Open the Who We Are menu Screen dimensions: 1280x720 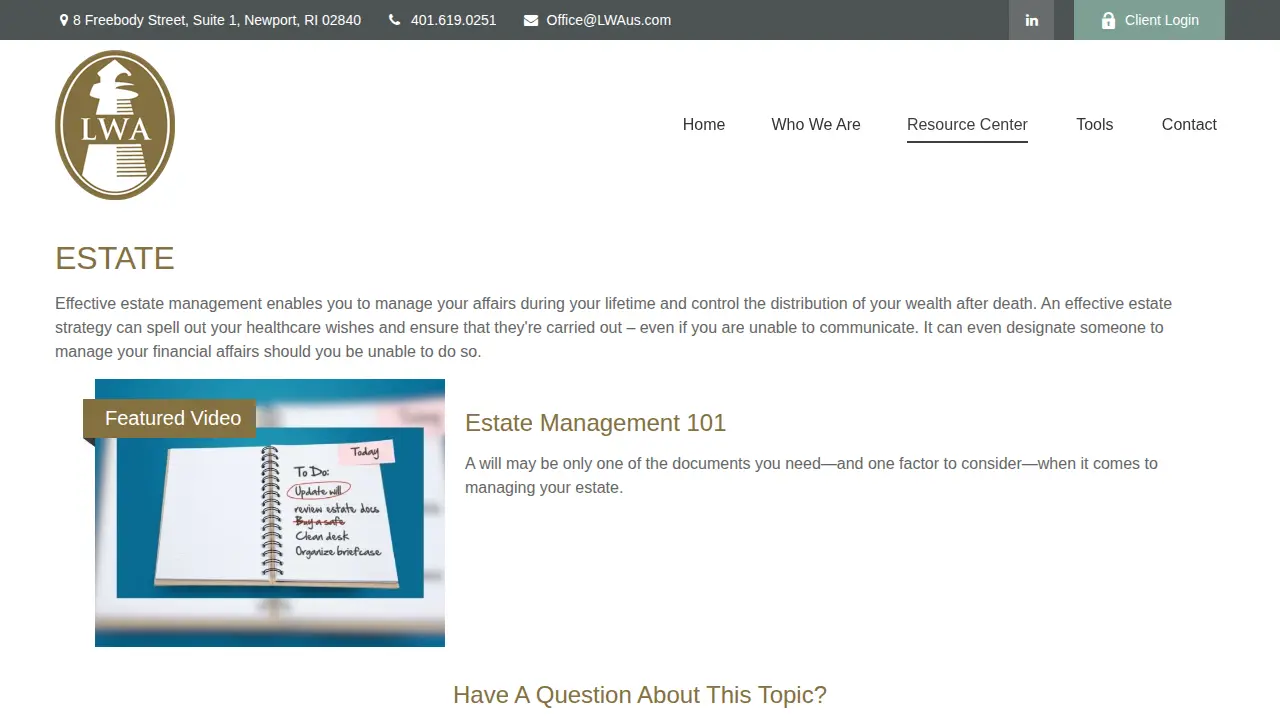pos(816,124)
